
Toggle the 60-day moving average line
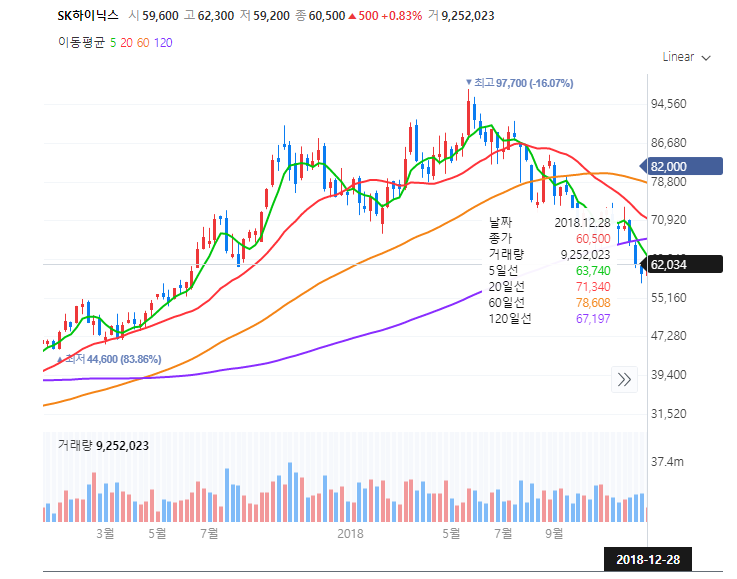coord(143,43)
